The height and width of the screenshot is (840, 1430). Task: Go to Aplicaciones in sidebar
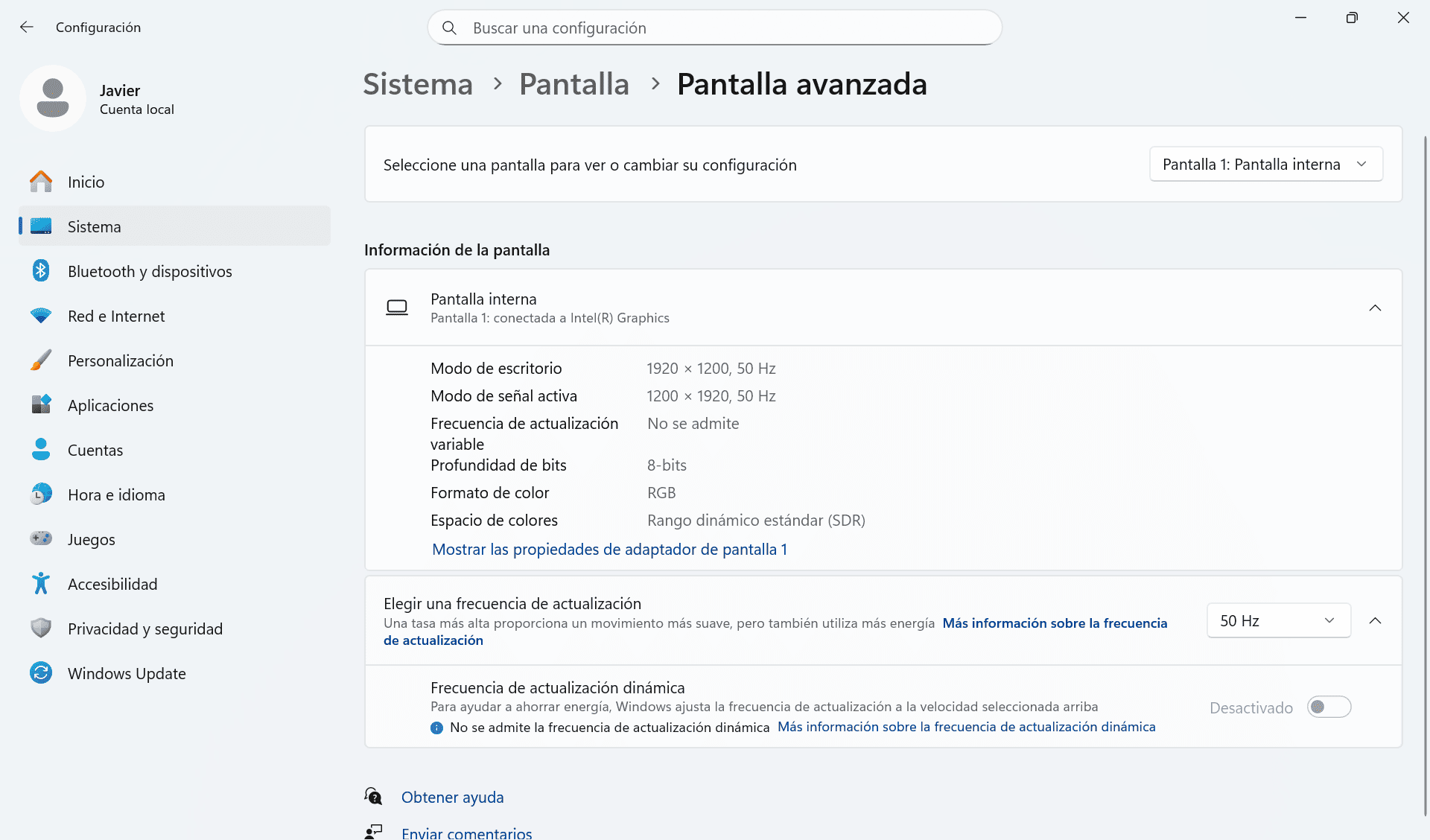(110, 405)
